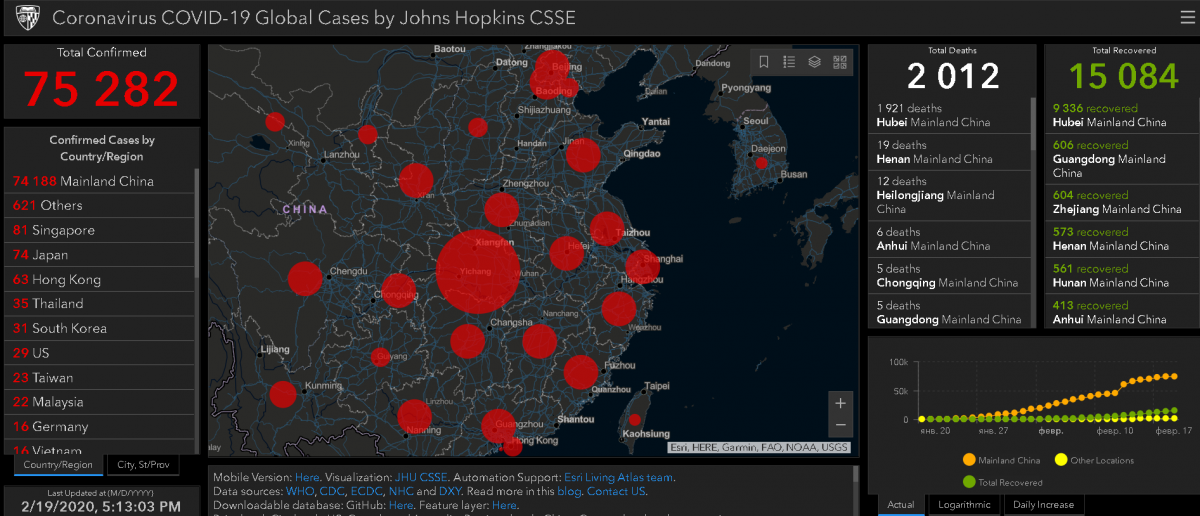Click the large Hubei red circle near Yichang
1200x516 pixels.
tap(478, 271)
